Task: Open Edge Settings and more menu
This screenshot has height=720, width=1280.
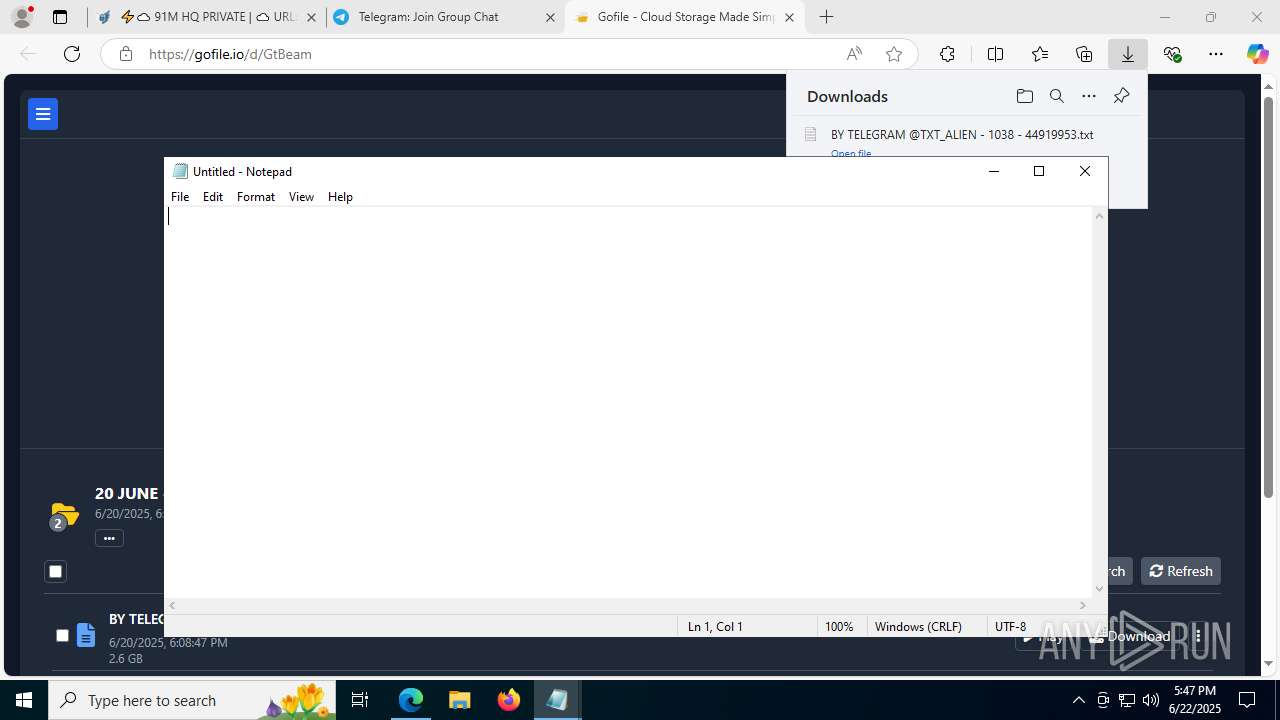Action: point(1216,54)
